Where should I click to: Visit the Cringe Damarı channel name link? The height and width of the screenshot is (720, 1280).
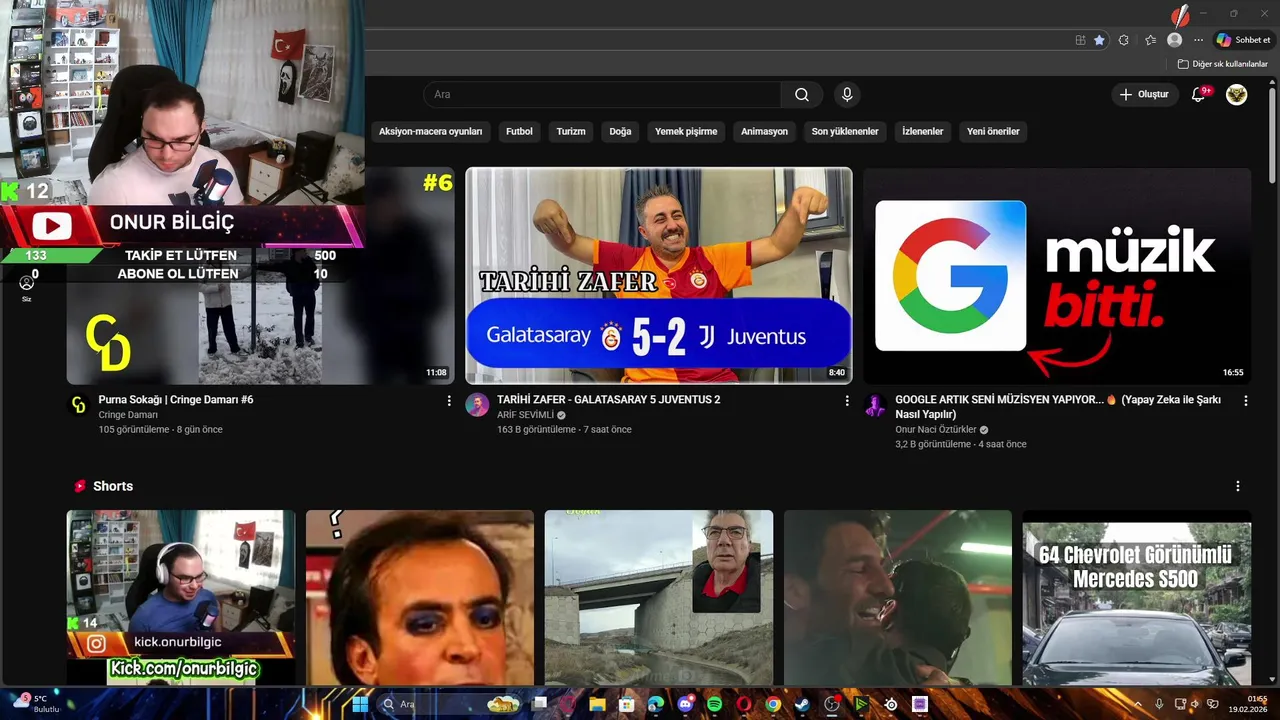128,415
